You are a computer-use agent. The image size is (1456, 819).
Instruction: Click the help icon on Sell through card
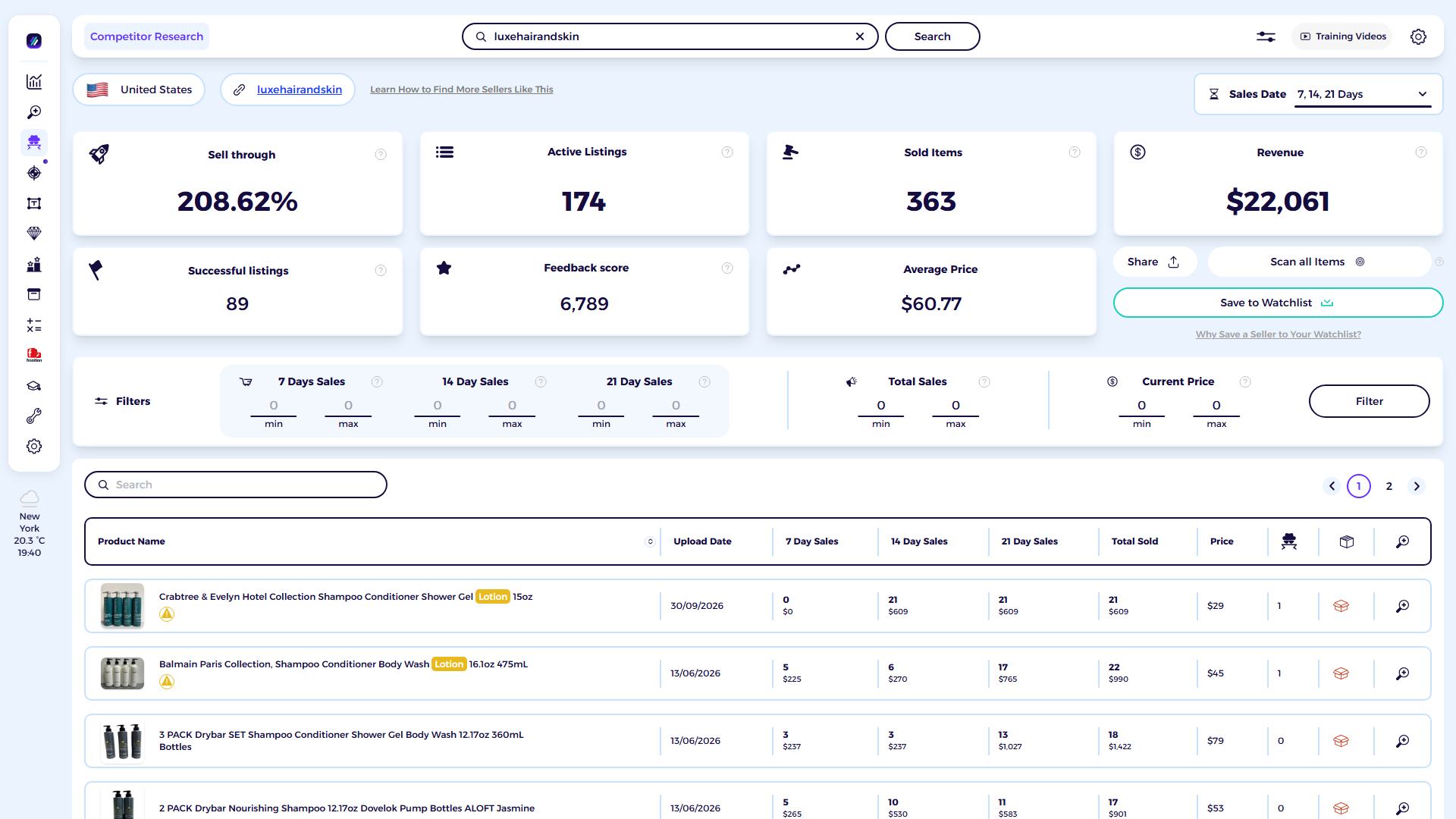tap(381, 155)
